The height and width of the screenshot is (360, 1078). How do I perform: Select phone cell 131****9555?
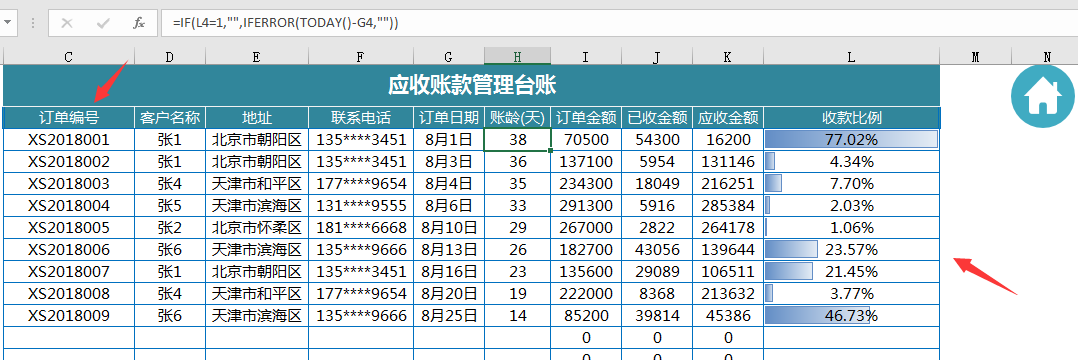pos(360,205)
